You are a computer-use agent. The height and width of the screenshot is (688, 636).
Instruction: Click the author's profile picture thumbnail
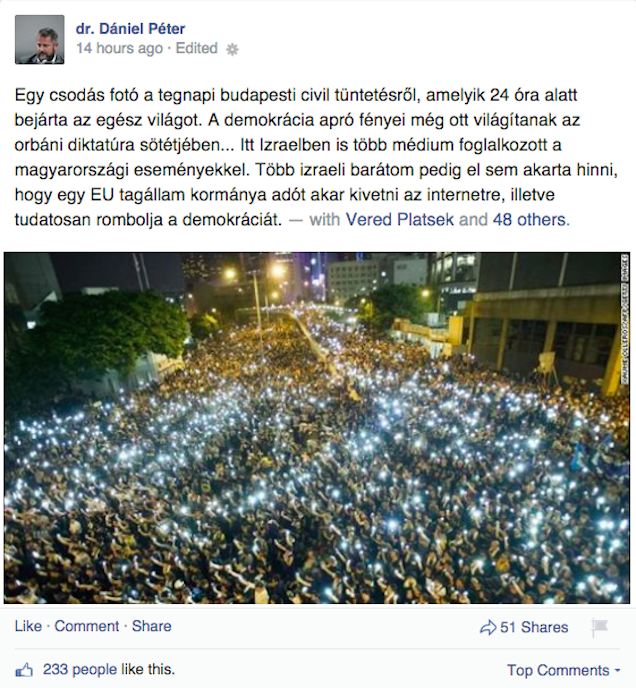[x=40, y=39]
